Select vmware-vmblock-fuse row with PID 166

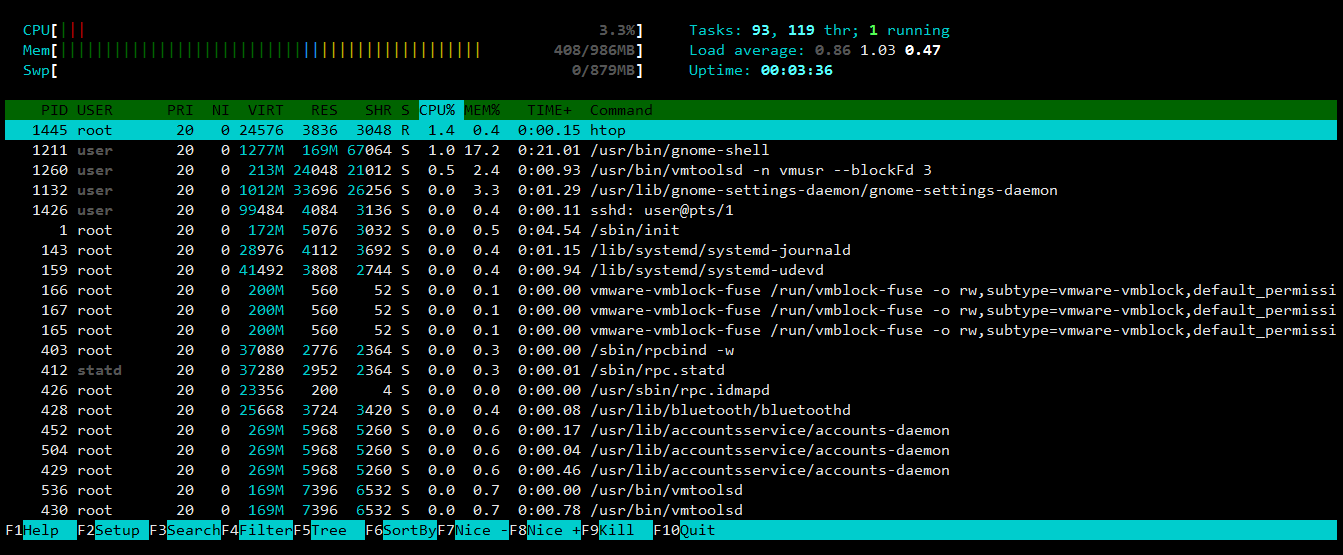click(x=671, y=290)
